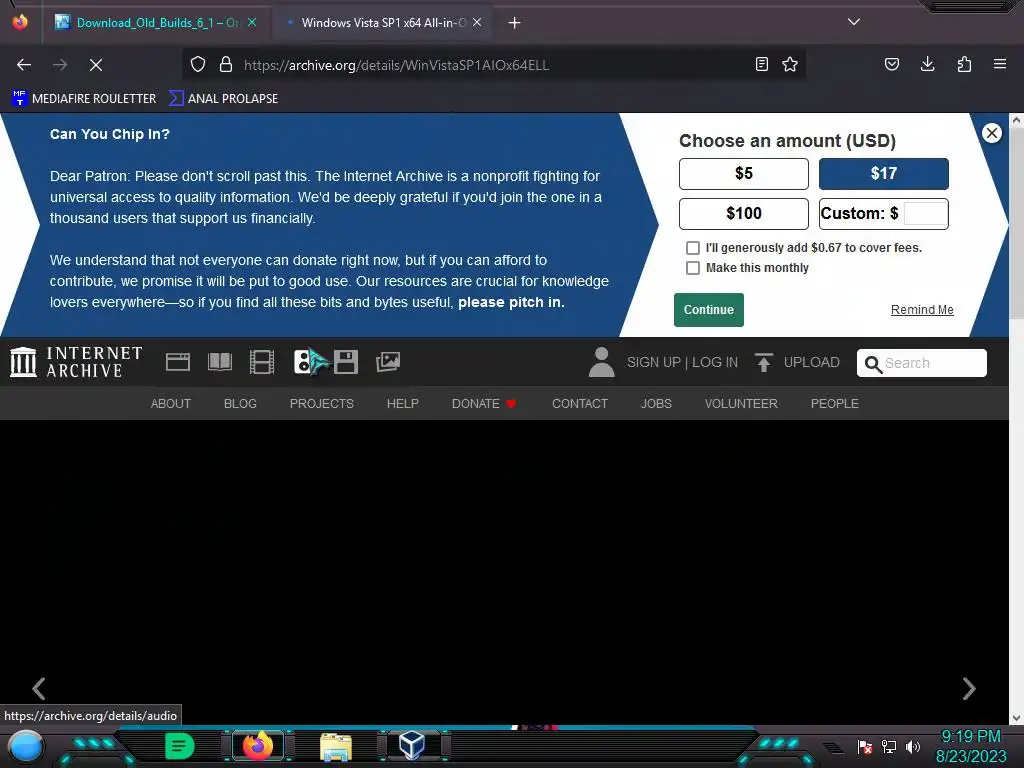List all tabs dropdown arrow

click(854, 22)
